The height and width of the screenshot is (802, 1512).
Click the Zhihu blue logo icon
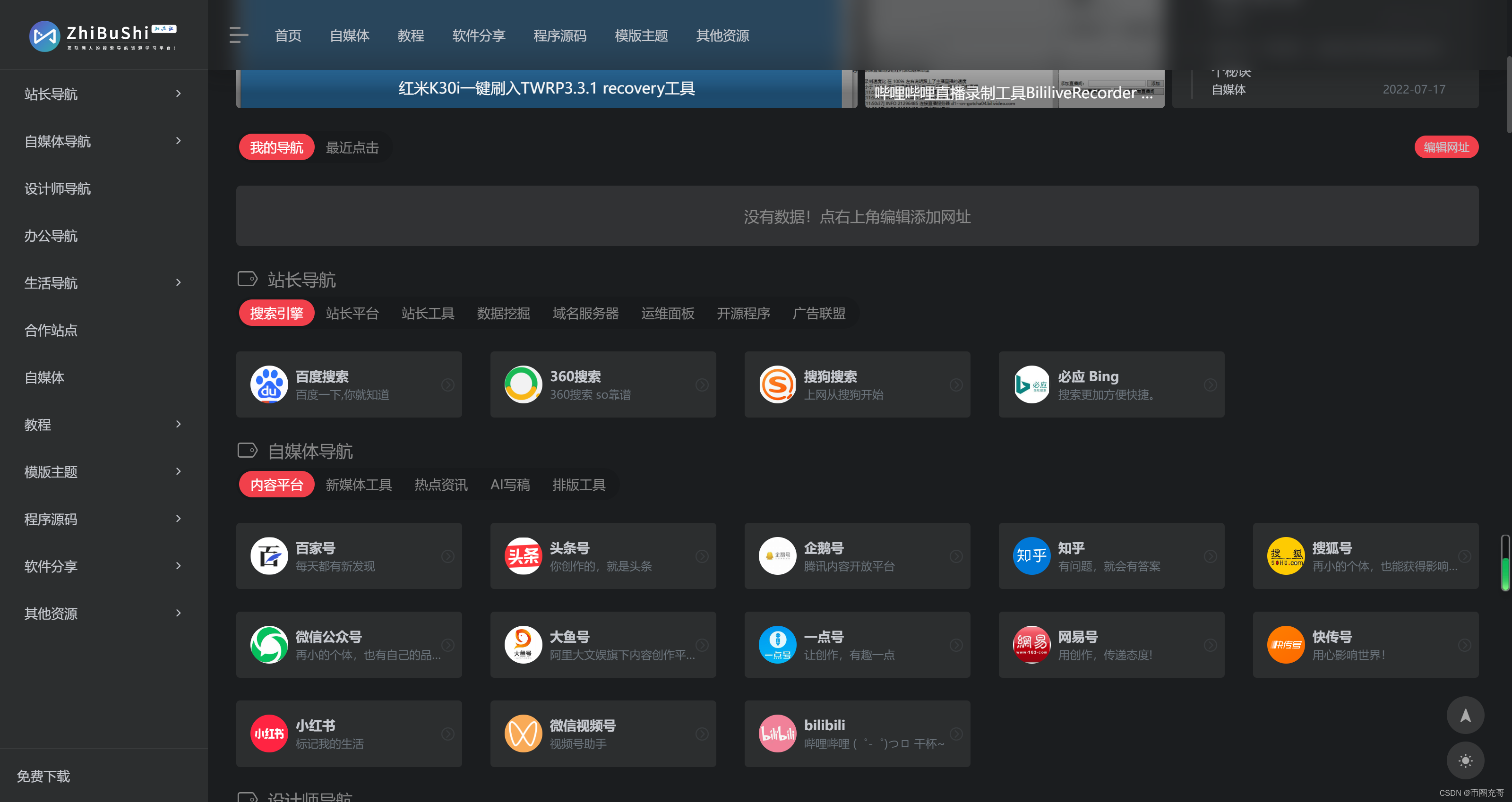click(x=1031, y=556)
